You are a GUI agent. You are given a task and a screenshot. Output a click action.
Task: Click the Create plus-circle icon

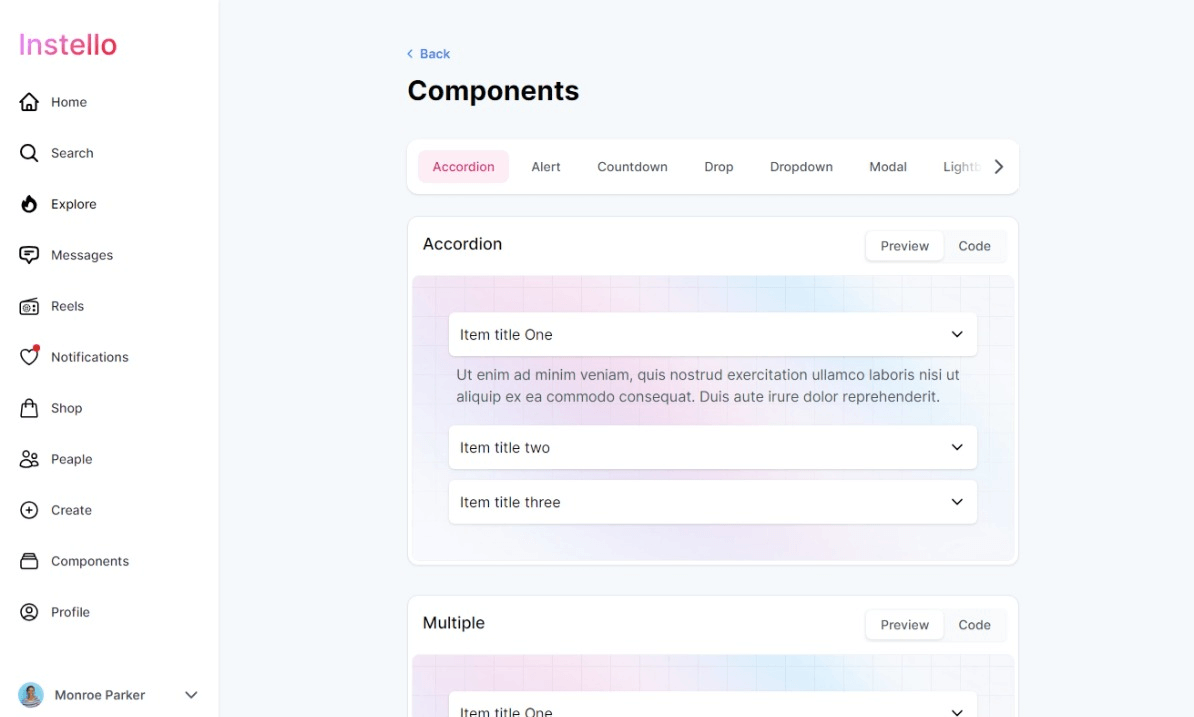(29, 510)
